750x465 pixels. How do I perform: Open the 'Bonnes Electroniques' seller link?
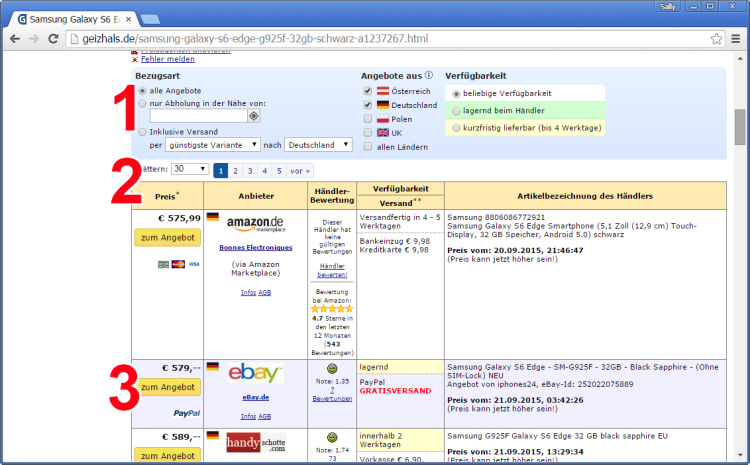255,247
